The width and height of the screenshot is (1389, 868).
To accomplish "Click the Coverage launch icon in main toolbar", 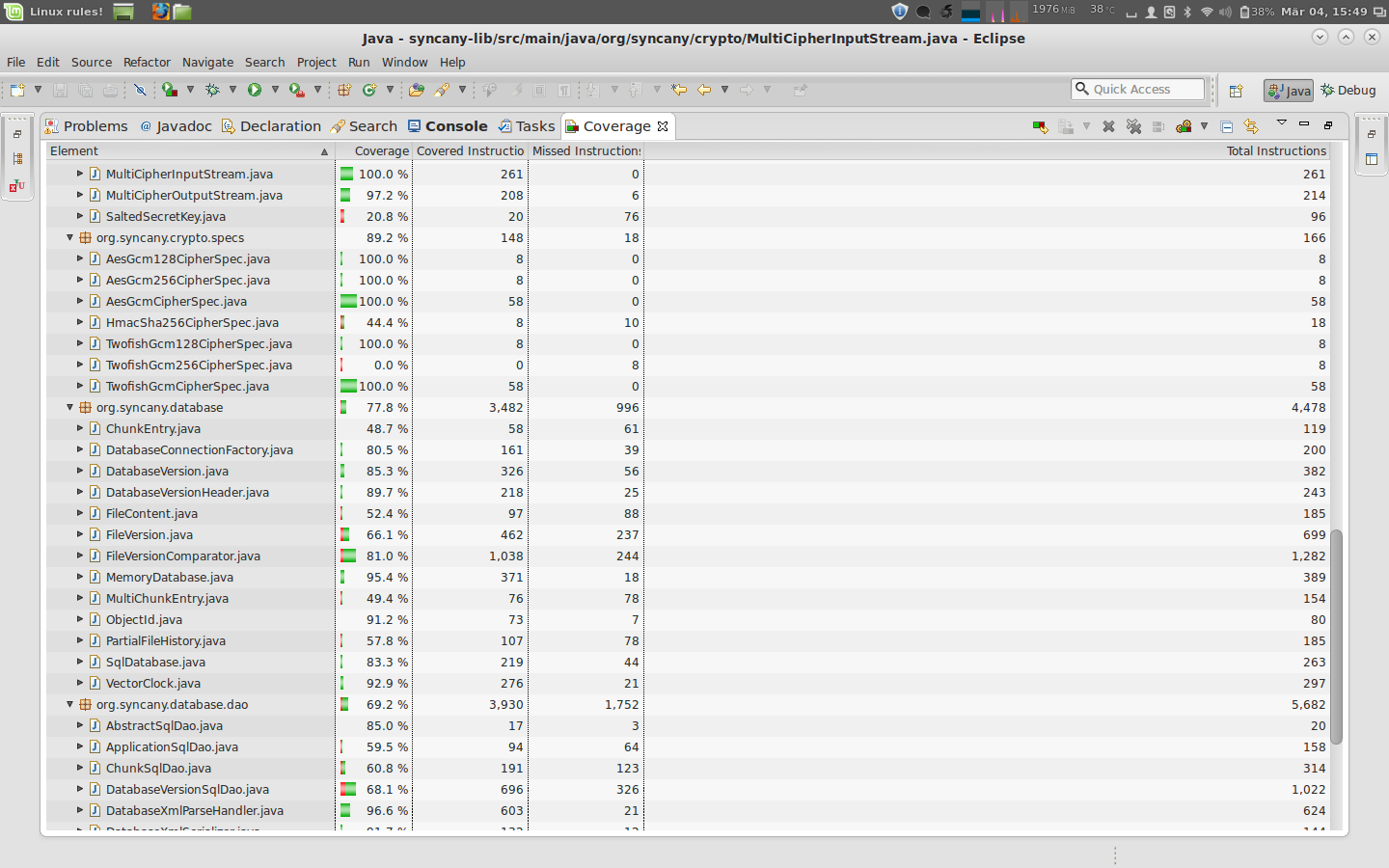I will [170, 90].
